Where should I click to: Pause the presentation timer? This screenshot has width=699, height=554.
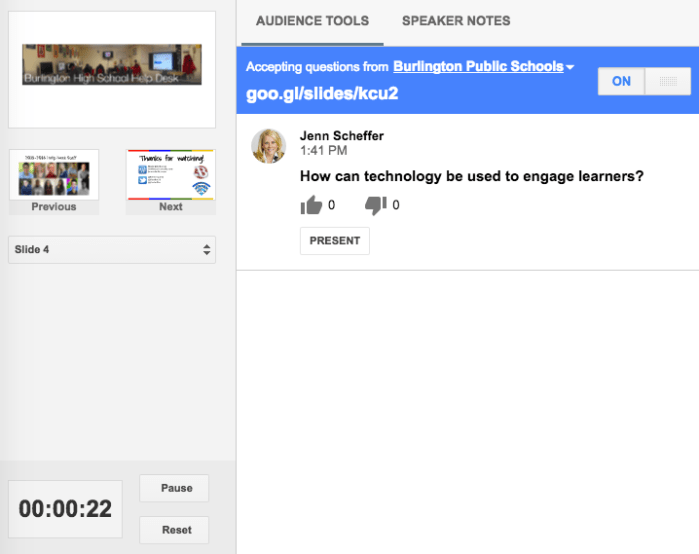(x=176, y=488)
